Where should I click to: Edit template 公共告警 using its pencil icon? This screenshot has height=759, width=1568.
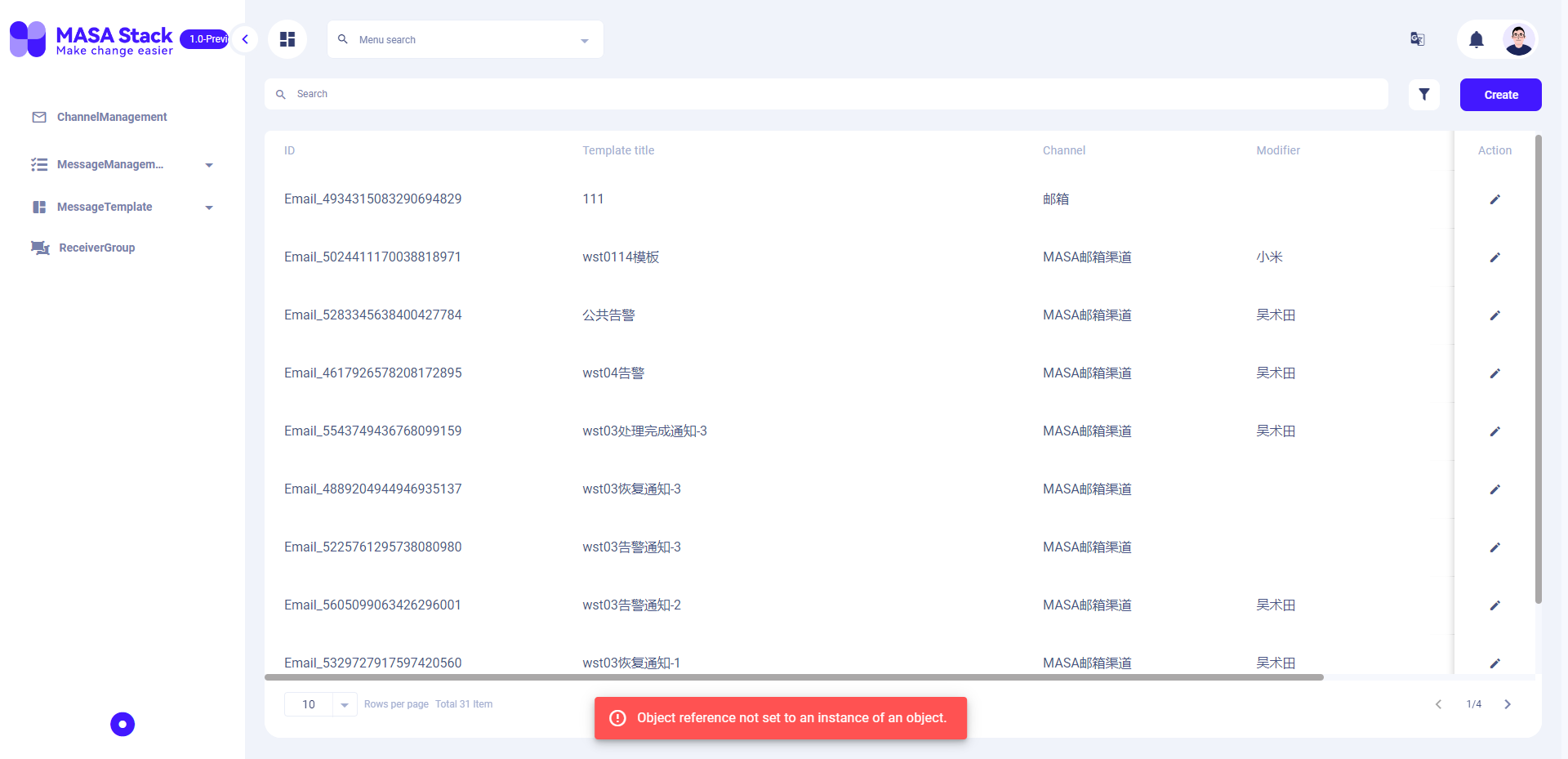coord(1495,315)
